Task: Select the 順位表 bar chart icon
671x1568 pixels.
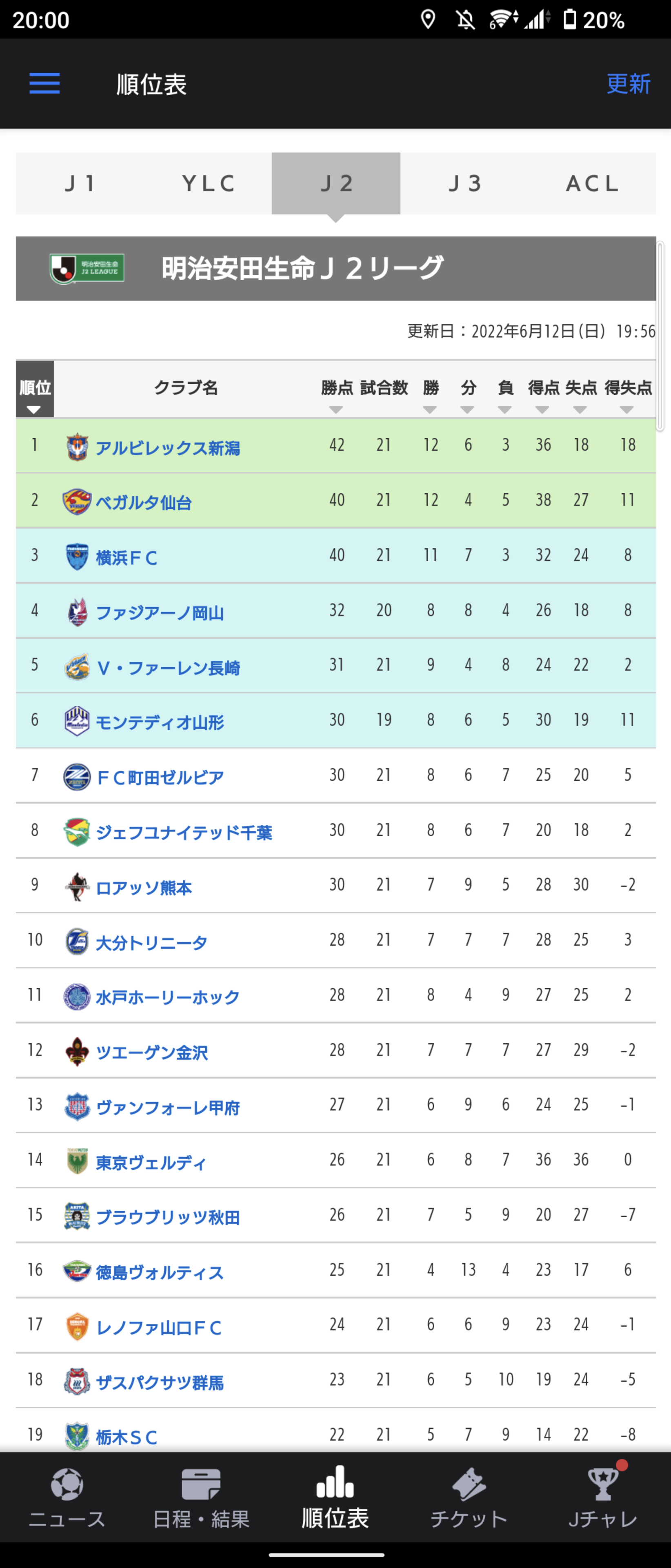Action: tap(335, 1481)
